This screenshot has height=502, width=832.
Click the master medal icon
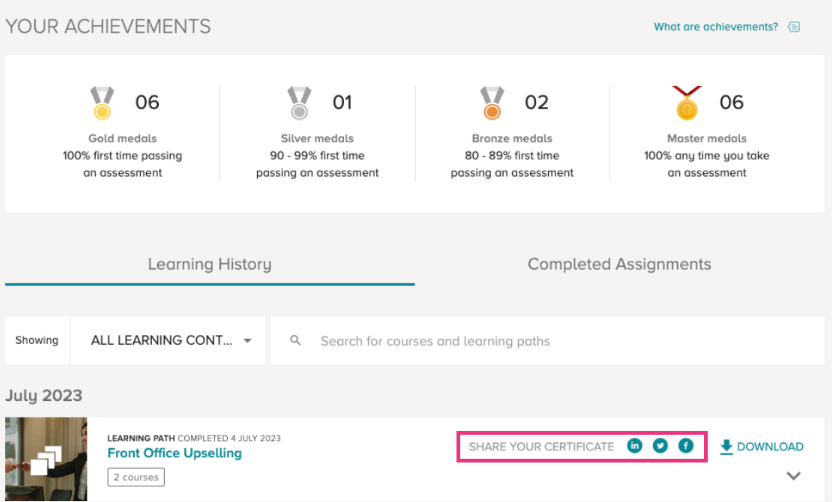[687, 103]
